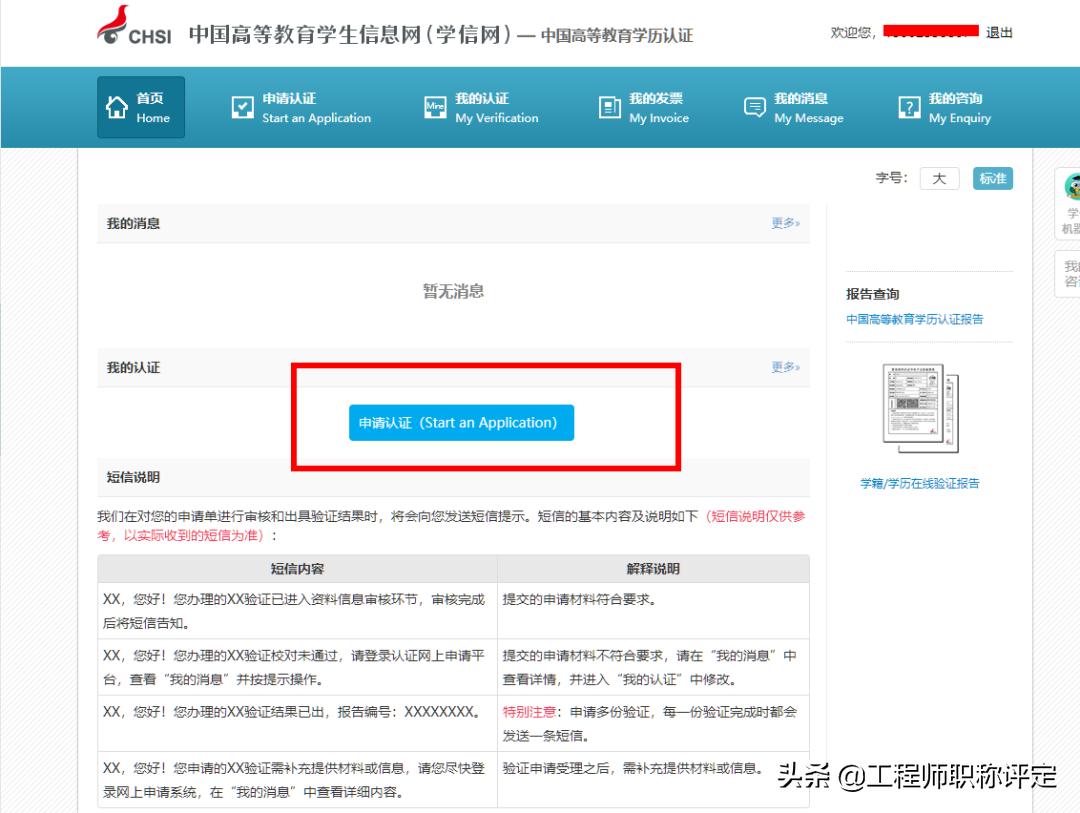This screenshot has height=813, width=1080.
Task: Click the verification report preview thumbnail
Action: [x=917, y=410]
